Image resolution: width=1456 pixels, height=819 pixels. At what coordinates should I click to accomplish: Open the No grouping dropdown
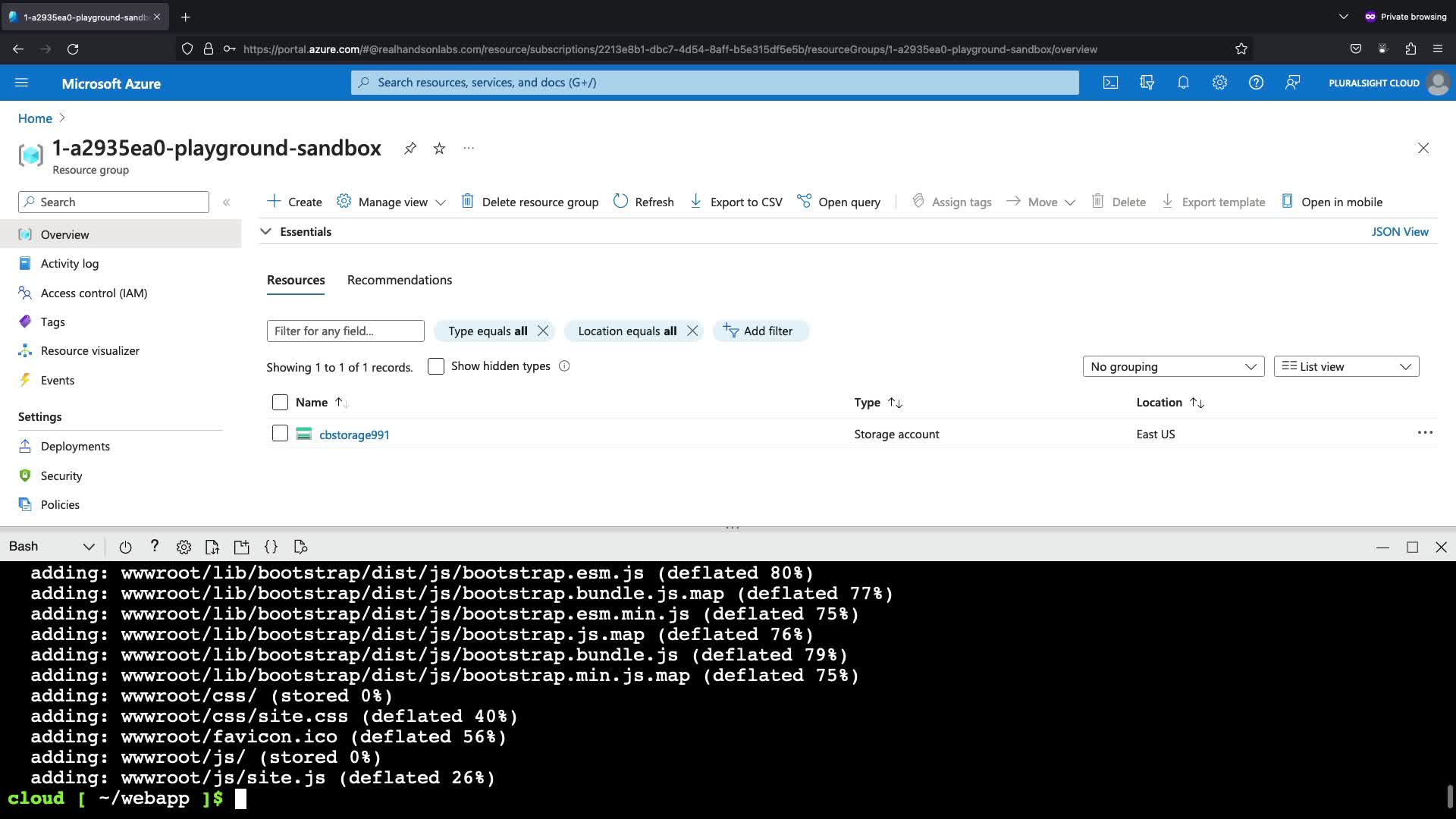[1173, 366]
